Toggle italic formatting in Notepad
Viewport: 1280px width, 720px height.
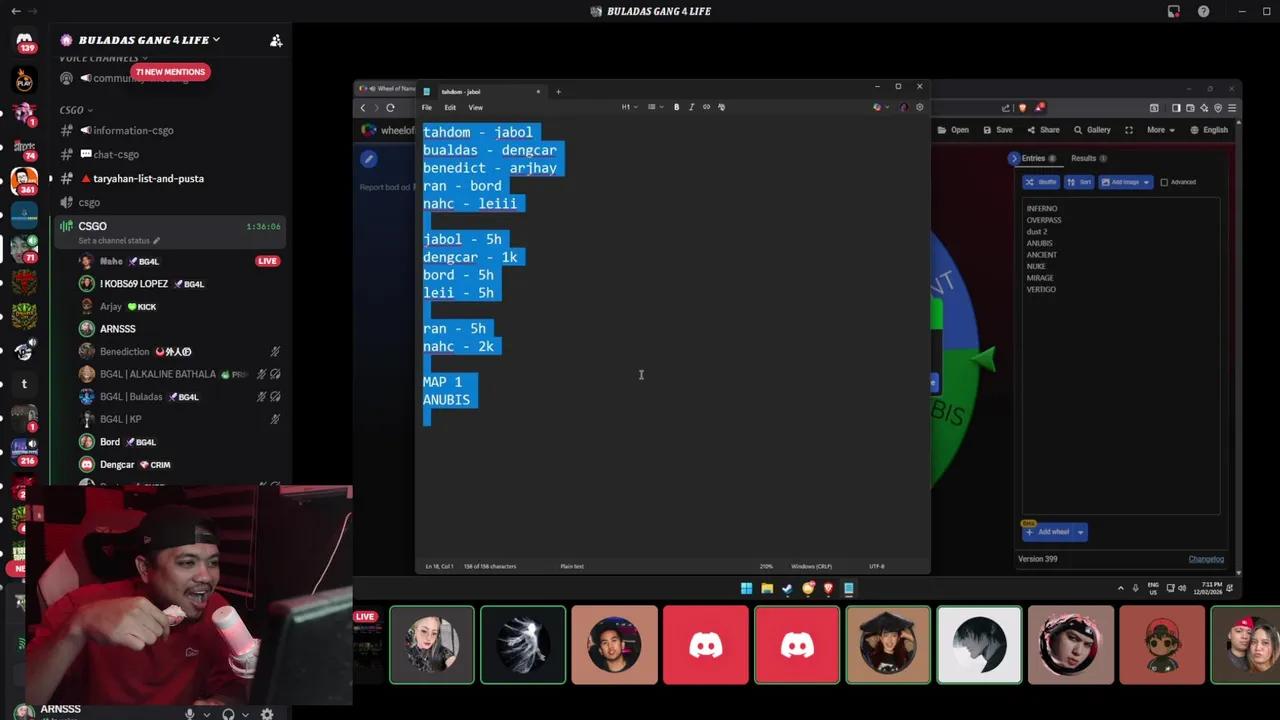tap(691, 107)
